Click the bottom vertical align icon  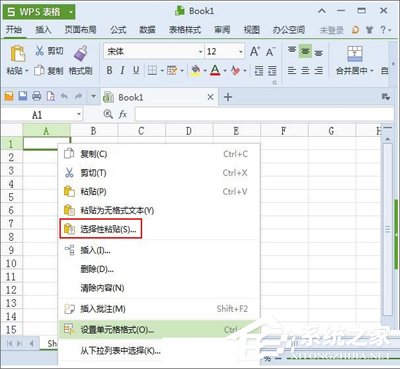pyautogui.click(x=319, y=52)
